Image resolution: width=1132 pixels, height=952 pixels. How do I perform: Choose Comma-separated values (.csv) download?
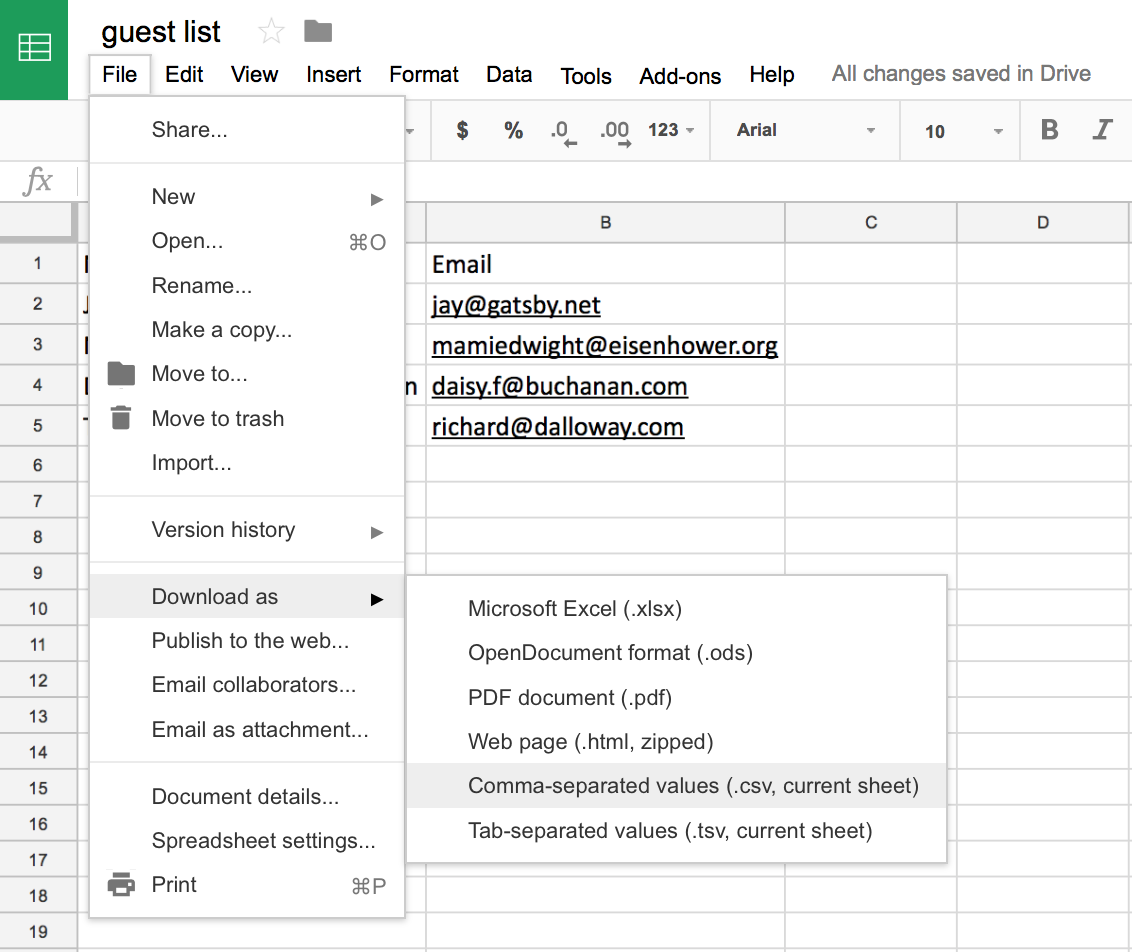pyautogui.click(x=692, y=786)
